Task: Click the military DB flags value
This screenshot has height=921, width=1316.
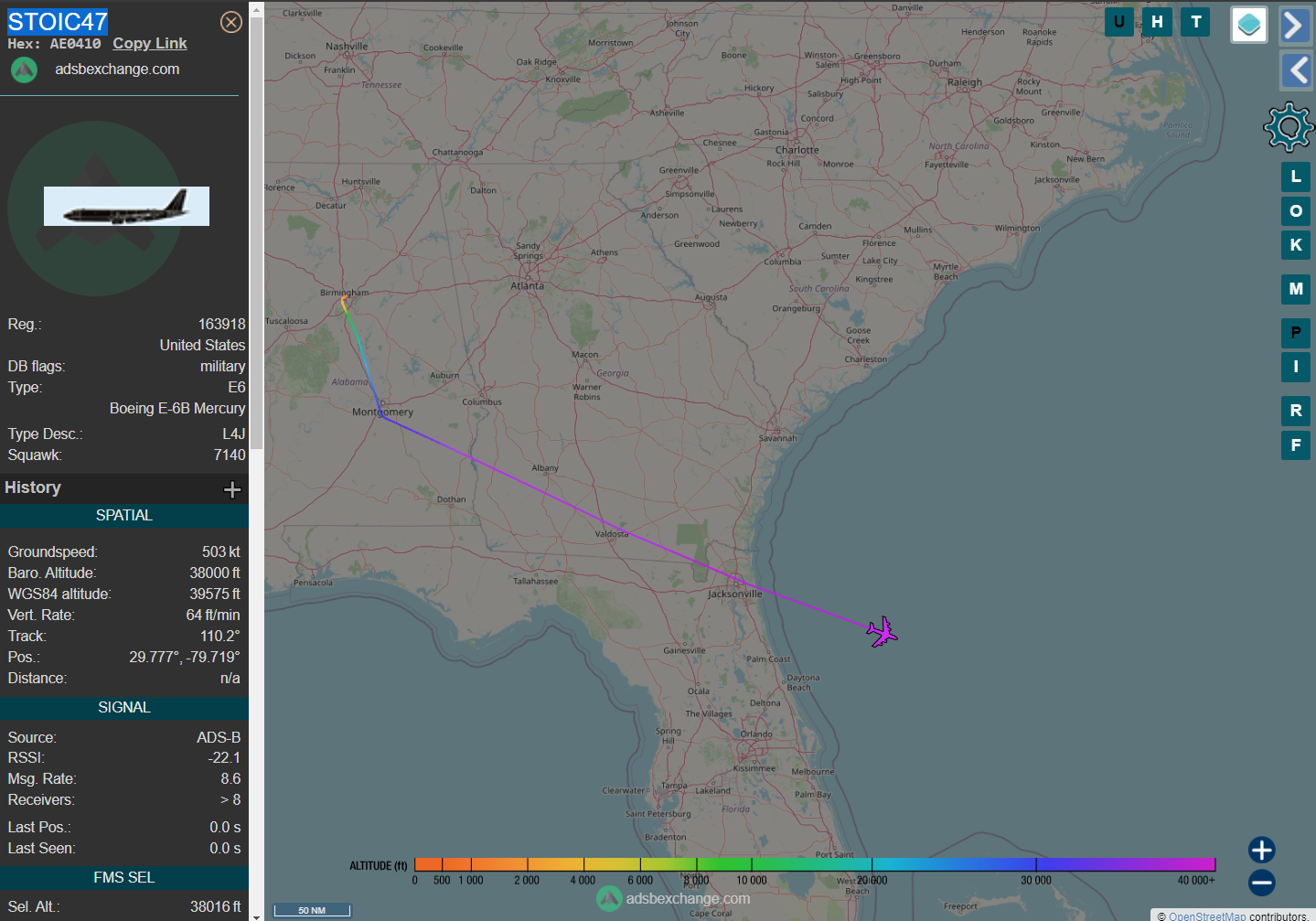Action: [223, 366]
